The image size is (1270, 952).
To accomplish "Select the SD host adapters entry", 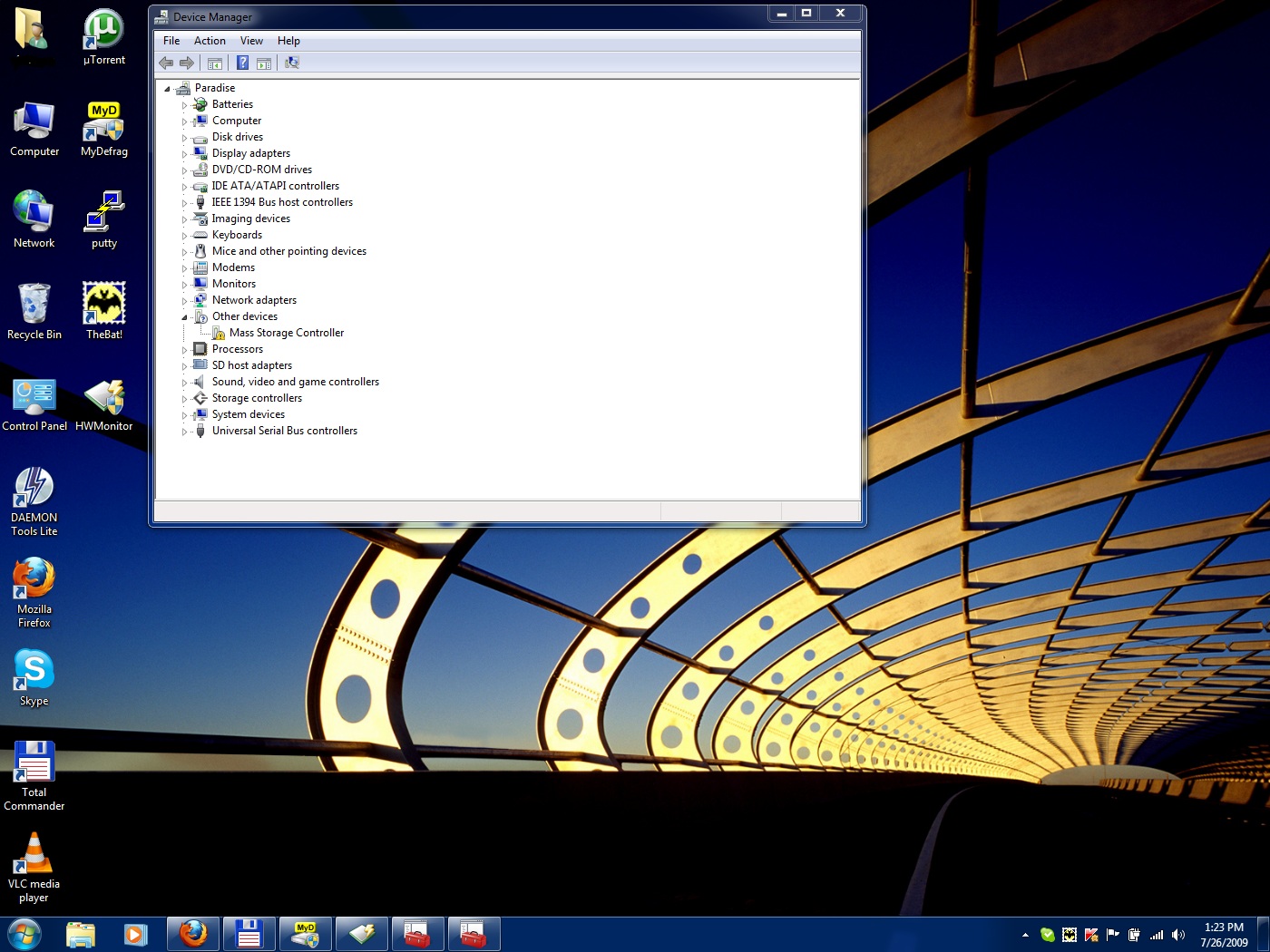I will [x=252, y=365].
